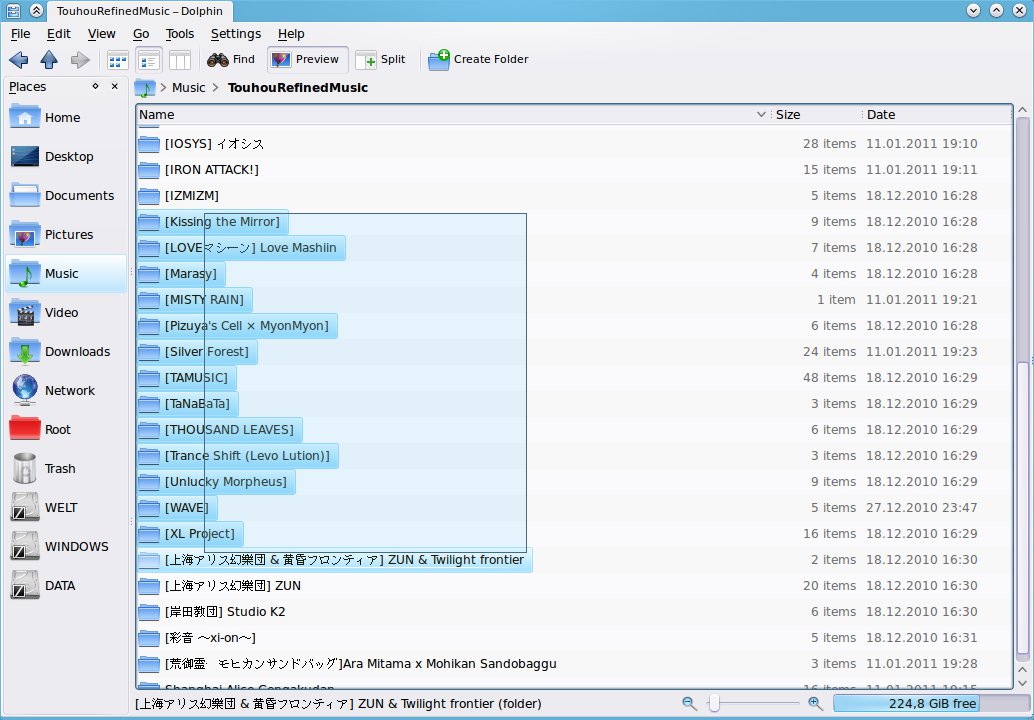Open the Help menu

291,34
